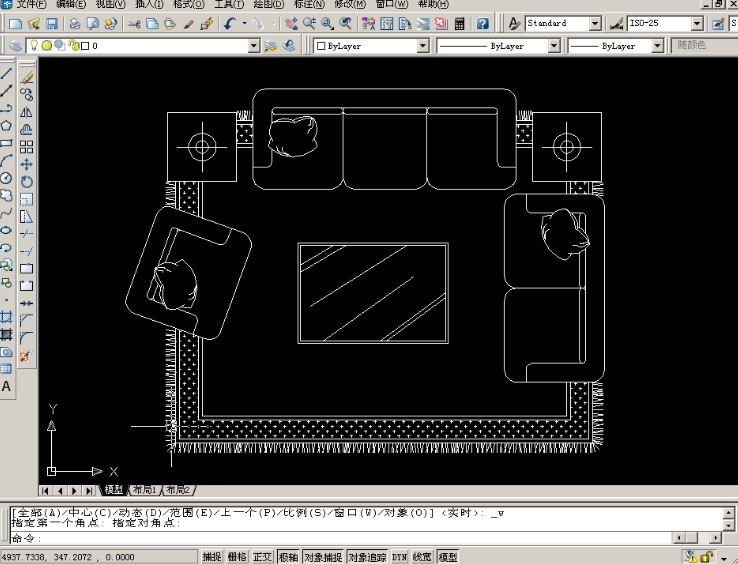Click the Help question mark icon
The width and height of the screenshot is (738, 564).
482,24
